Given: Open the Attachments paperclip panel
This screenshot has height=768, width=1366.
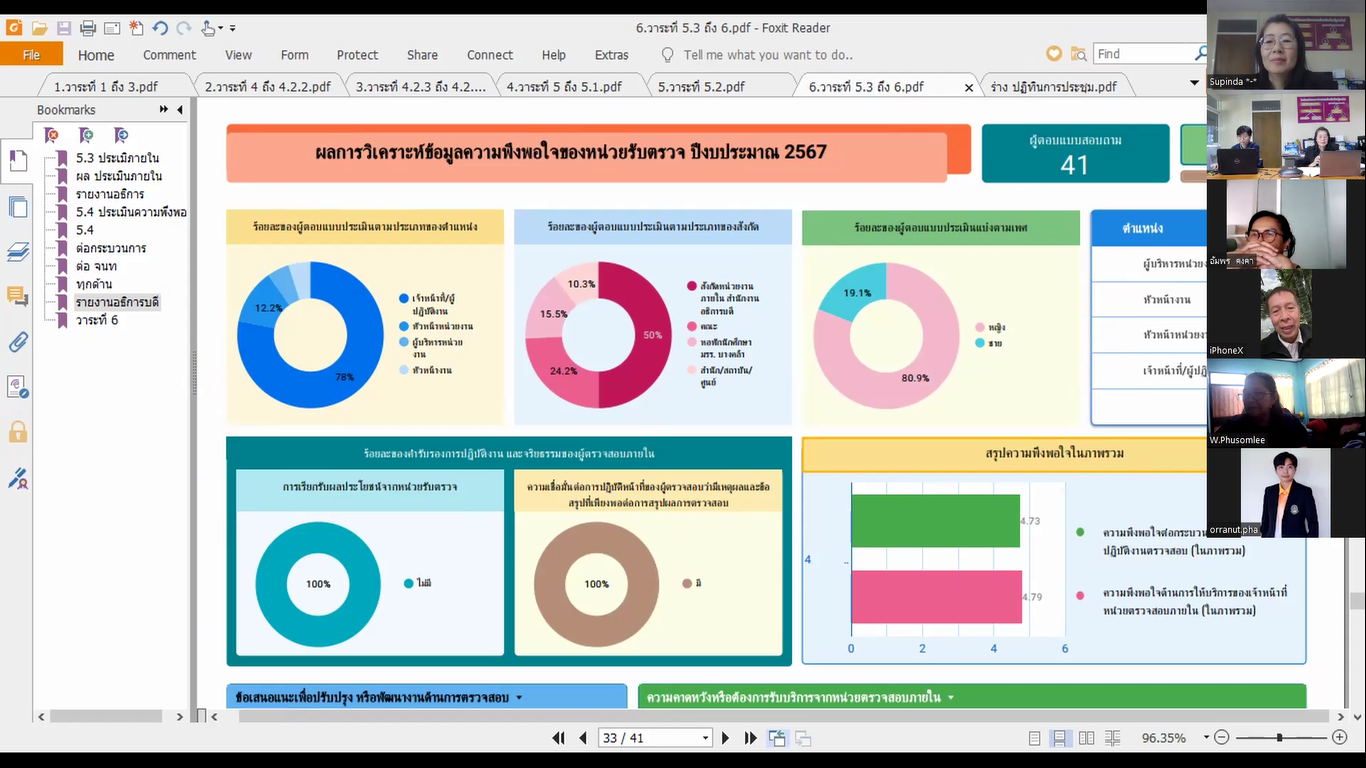Looking at the screenshot, I should pos(18,342).
